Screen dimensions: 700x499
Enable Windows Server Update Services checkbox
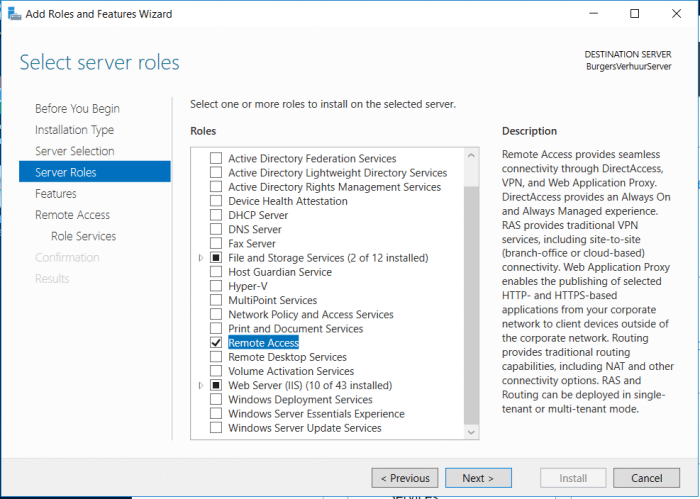pos(216,428)
